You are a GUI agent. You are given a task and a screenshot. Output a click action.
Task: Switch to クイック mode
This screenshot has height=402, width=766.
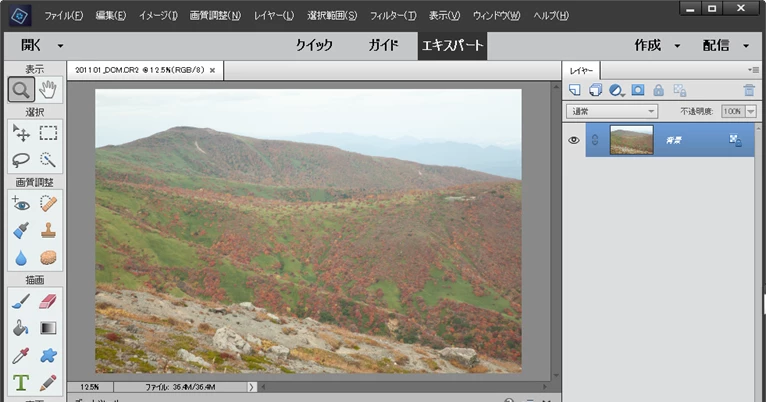tap(314, 45)
